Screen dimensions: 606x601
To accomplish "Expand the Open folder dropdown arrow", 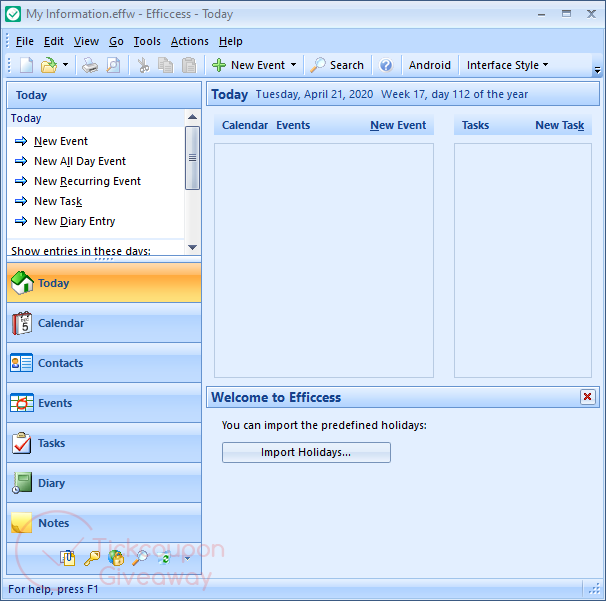I will (x=65, y=65).
